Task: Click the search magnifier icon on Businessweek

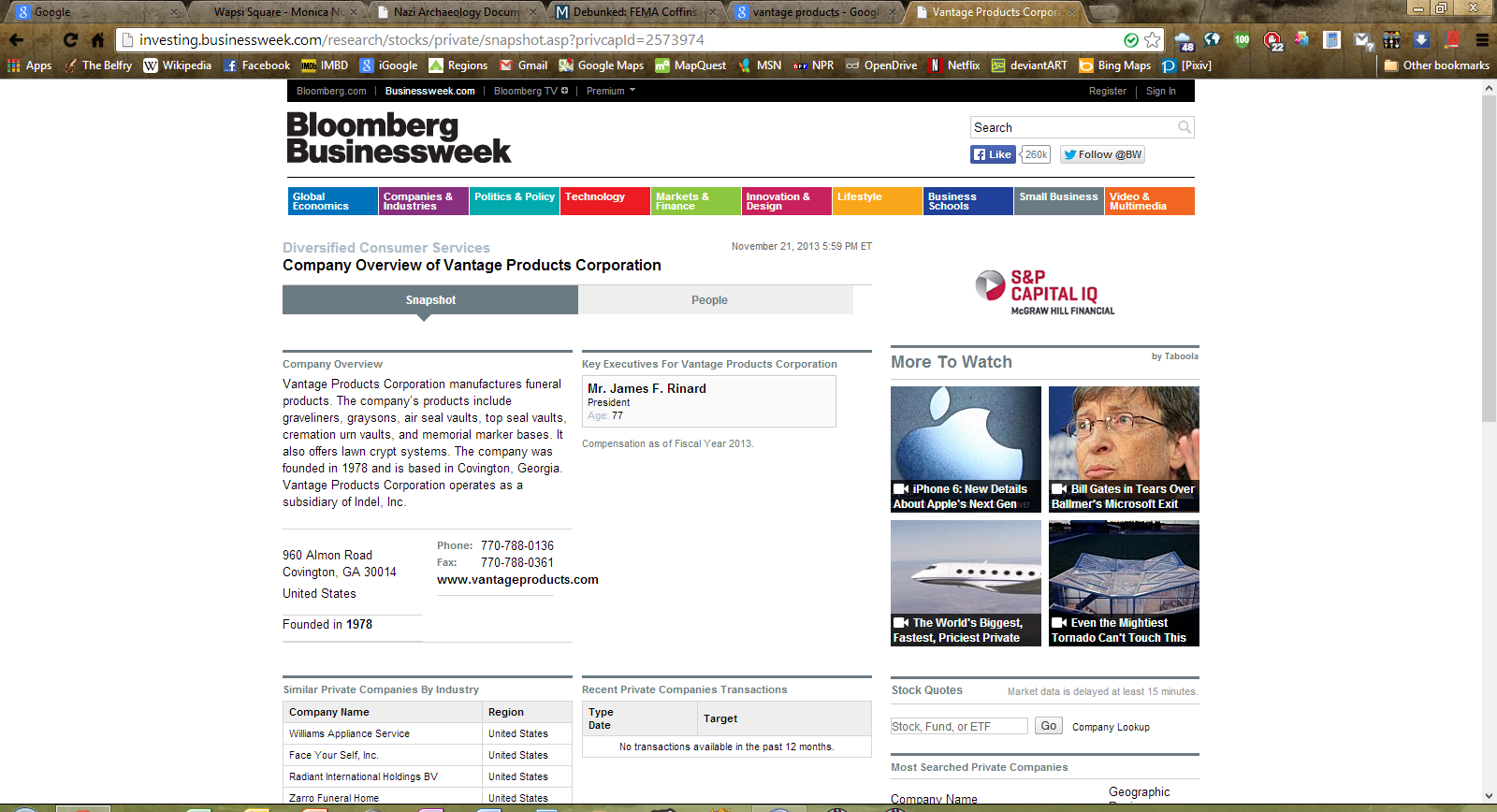Action: tap(1185, 127)
